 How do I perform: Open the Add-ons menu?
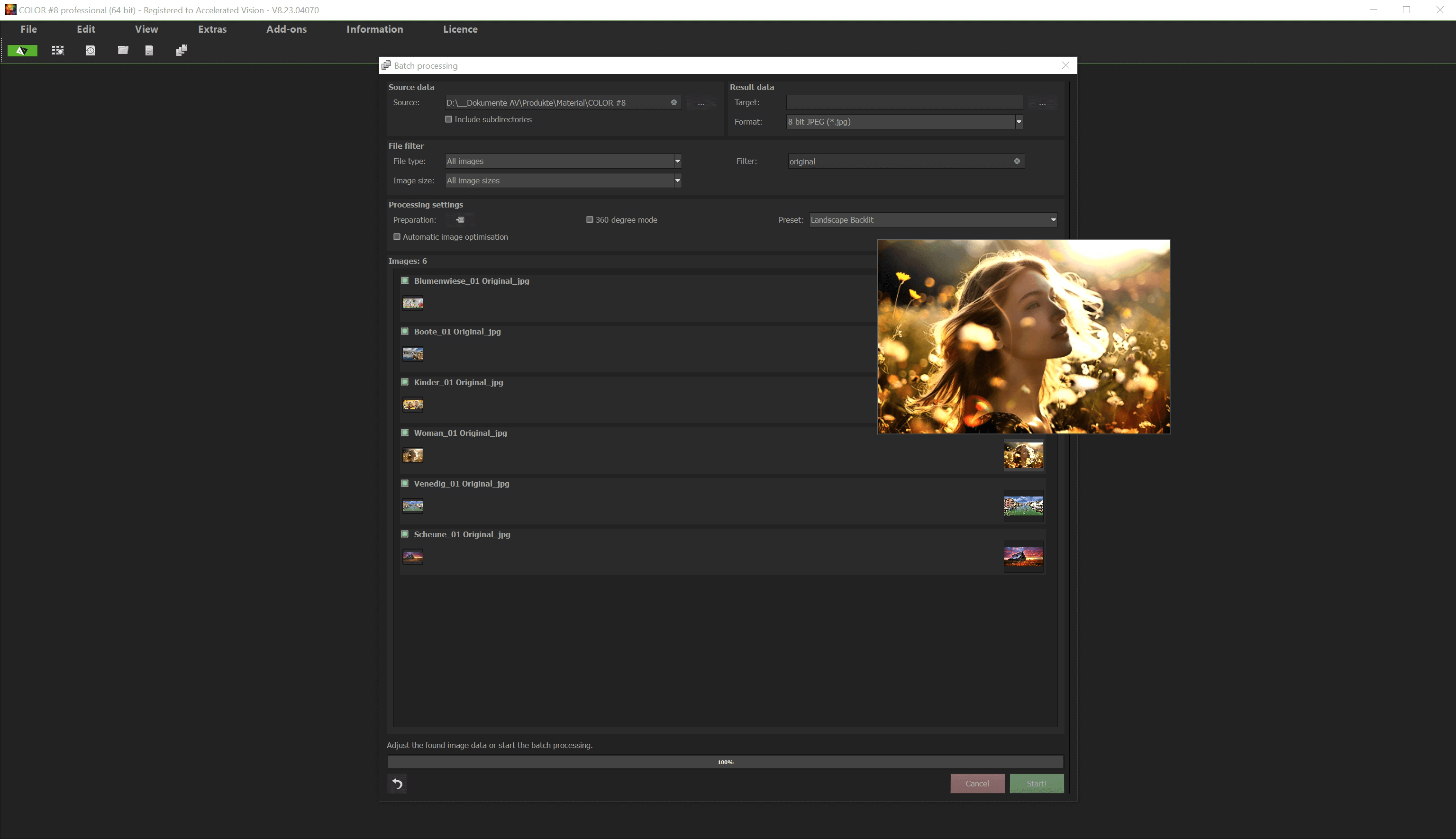click(286, 29)
